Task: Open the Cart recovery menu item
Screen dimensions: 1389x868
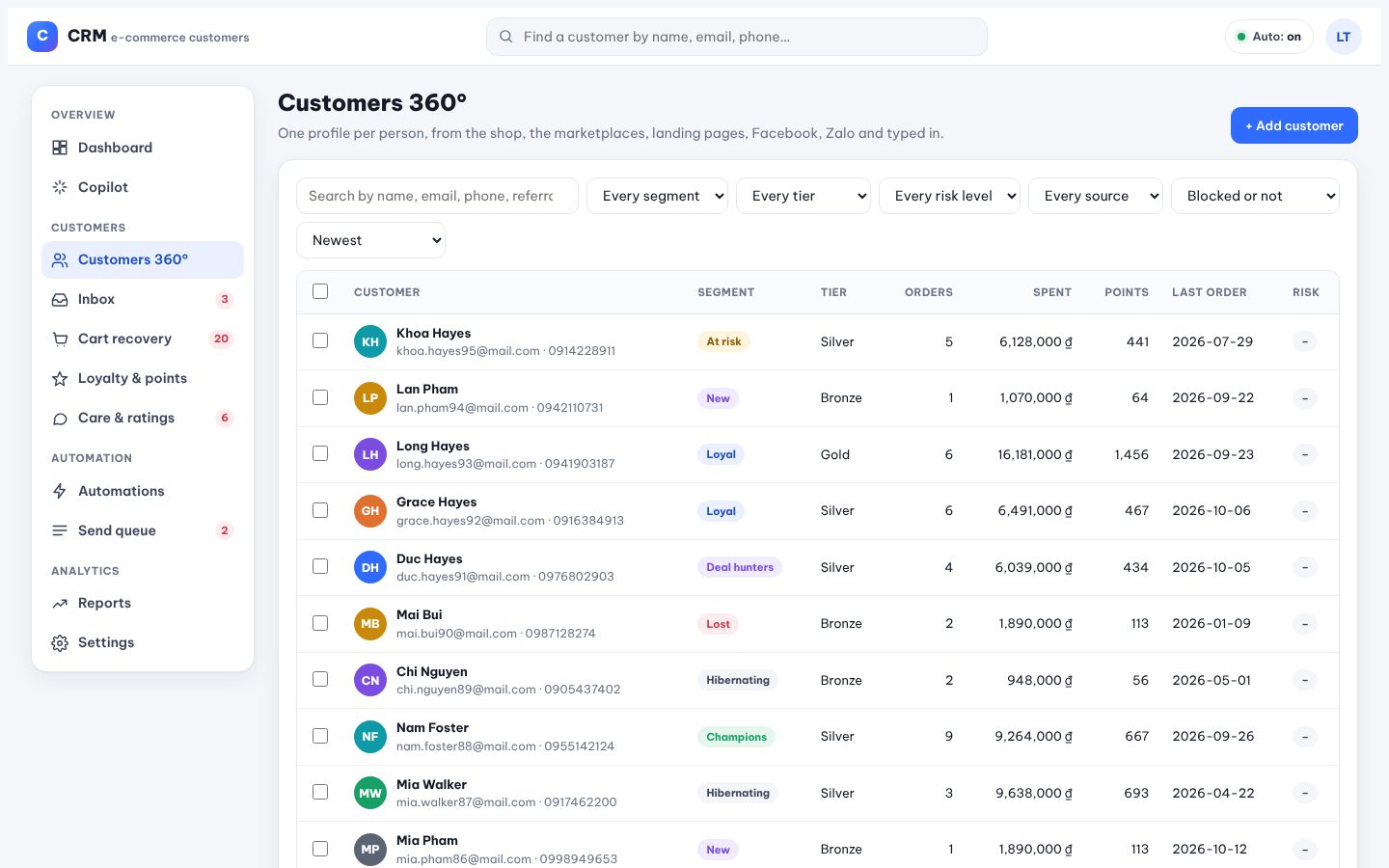Action: point(143,339)
